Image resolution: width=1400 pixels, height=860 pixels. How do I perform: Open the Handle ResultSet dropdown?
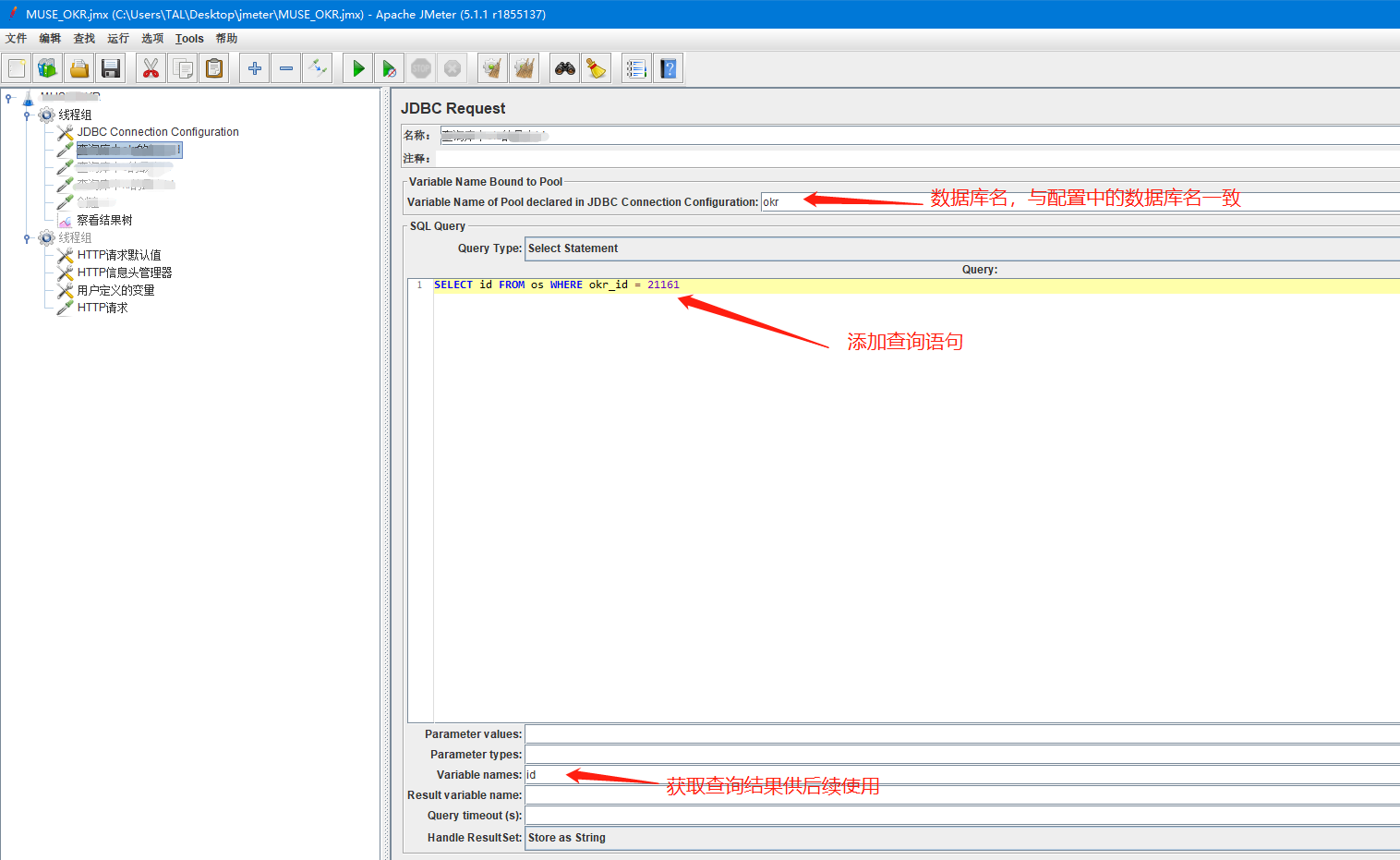(962, 838)
